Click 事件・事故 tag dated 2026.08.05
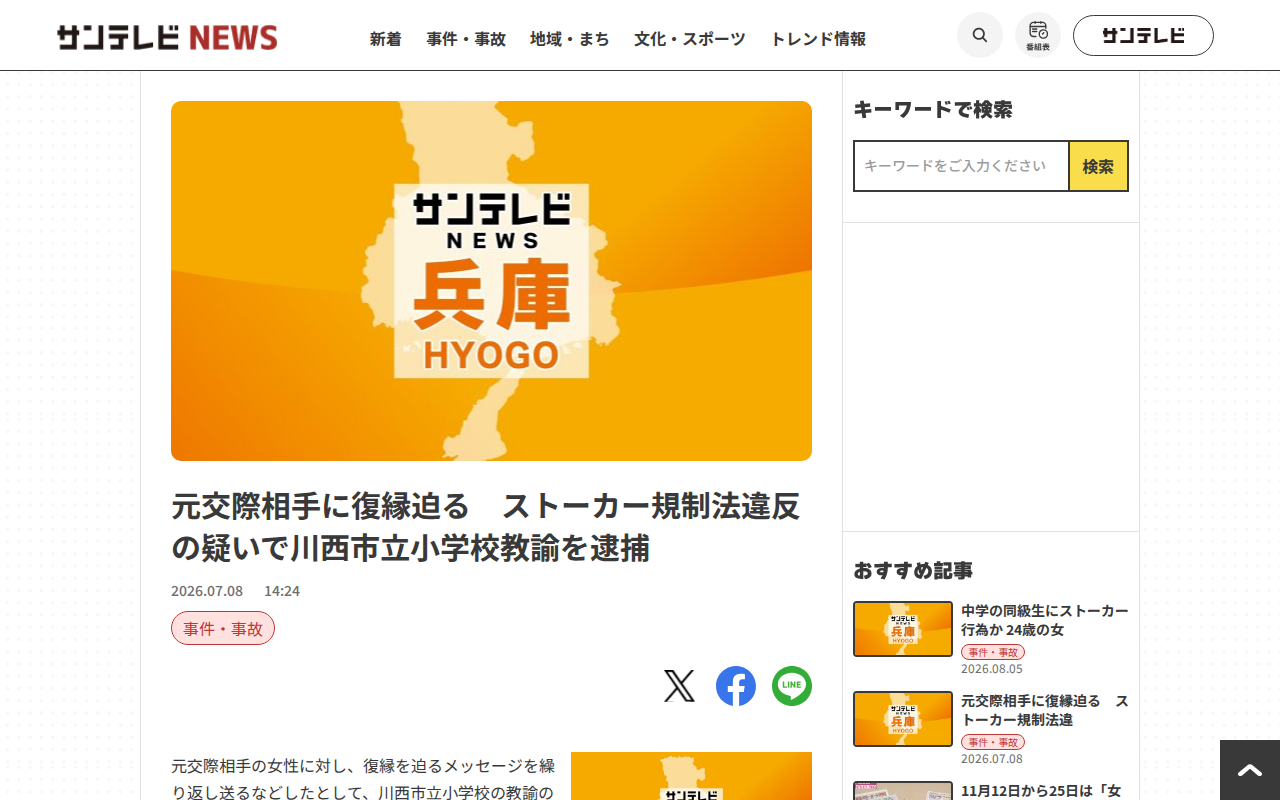The height and width of the screenshot is (800, 1280). (x=993, y=652)
